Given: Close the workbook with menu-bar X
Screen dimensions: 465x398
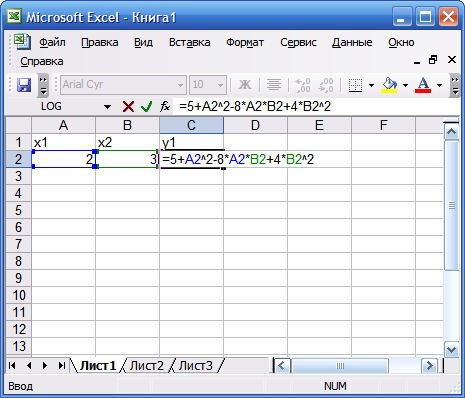Looking at the screenshot, I should click(452, 60).
